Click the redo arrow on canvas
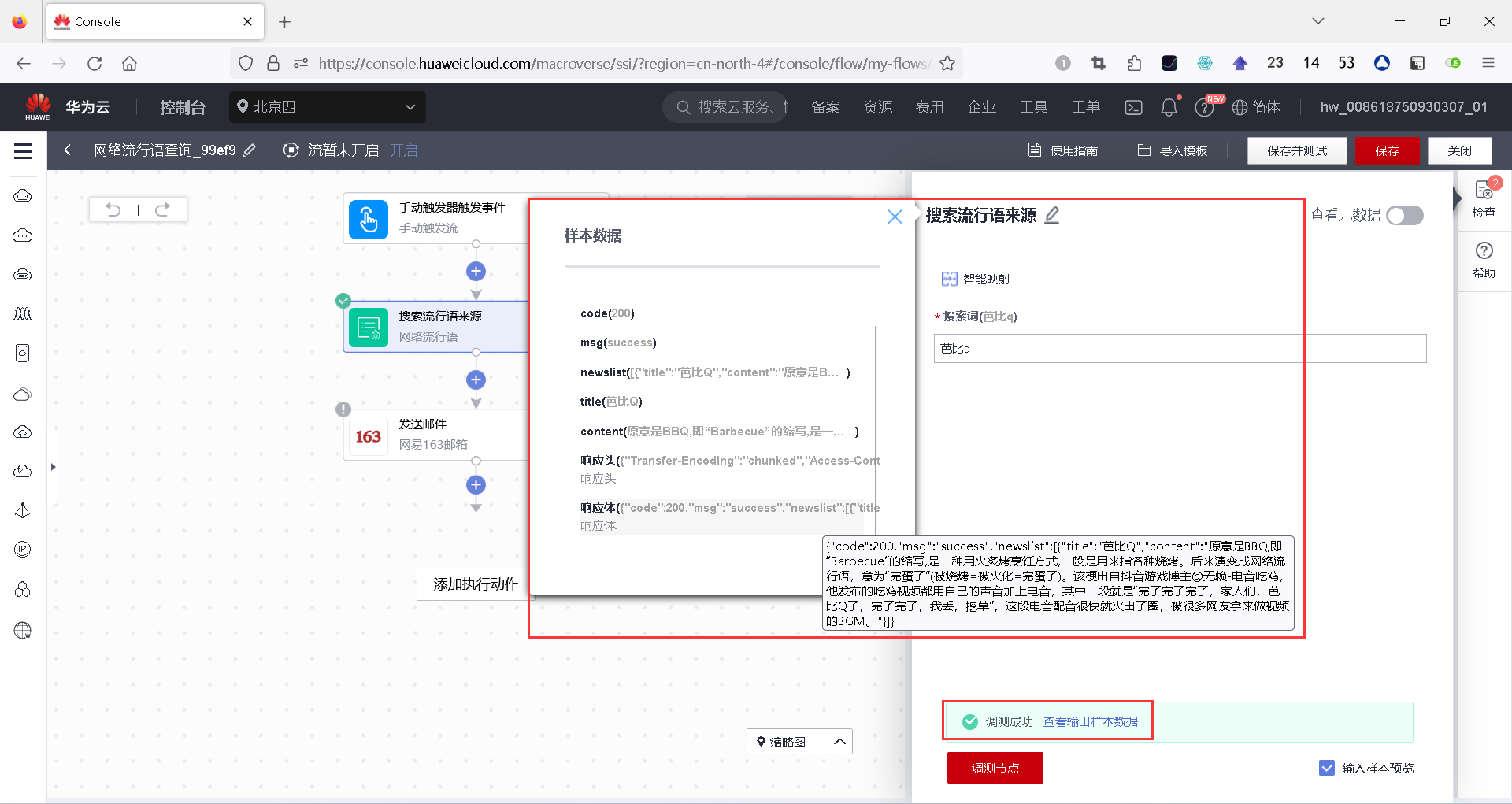 click(162, 209)
